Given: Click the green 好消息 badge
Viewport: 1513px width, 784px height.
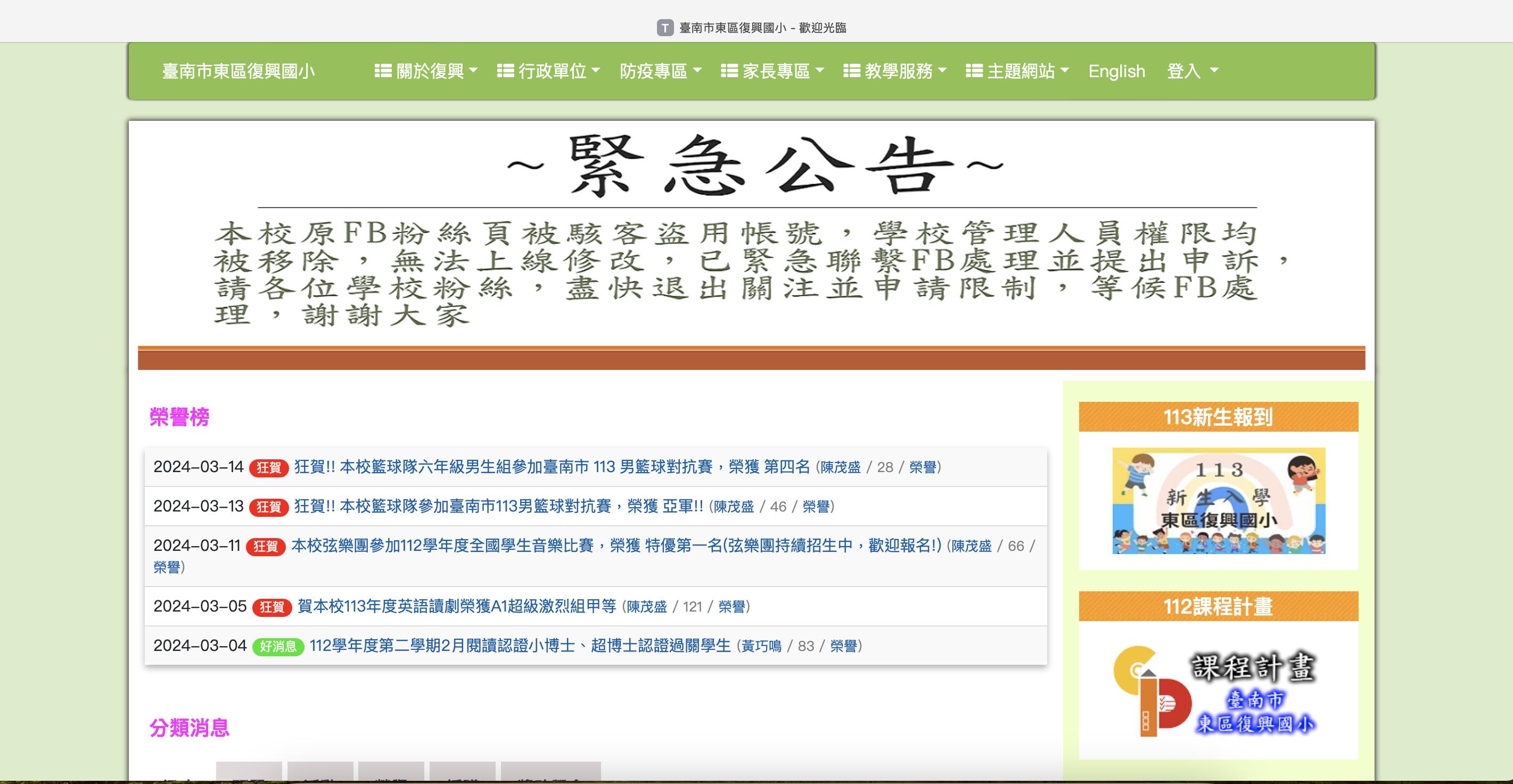Looking at the screenshot, I should [278, 646].
